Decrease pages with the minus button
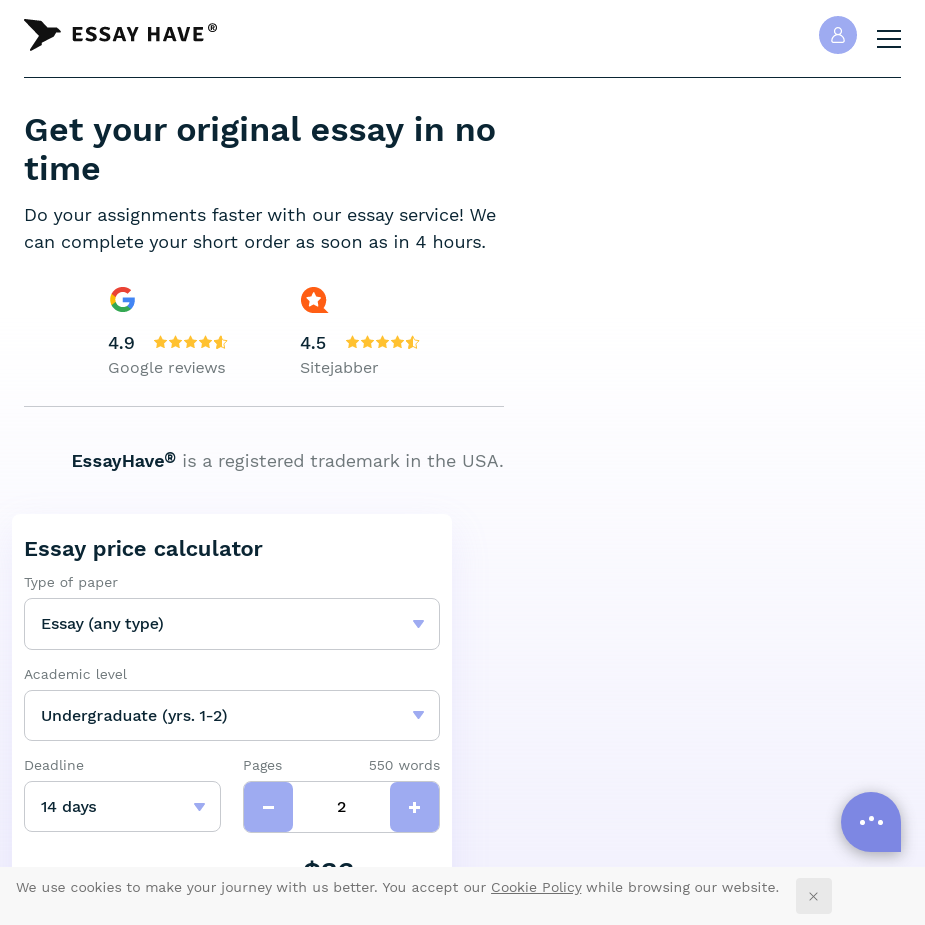Screen dimensions: 925x925 pos(268,807)
